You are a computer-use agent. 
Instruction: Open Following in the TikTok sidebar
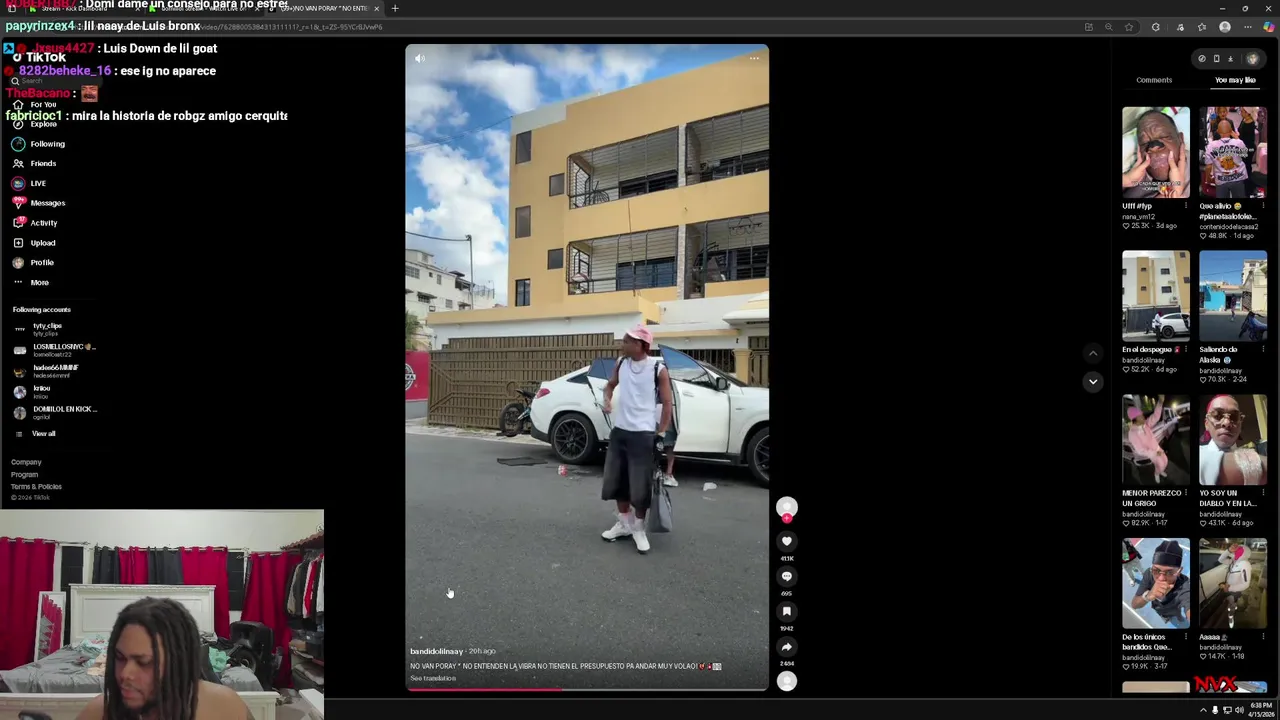(39, 144)
